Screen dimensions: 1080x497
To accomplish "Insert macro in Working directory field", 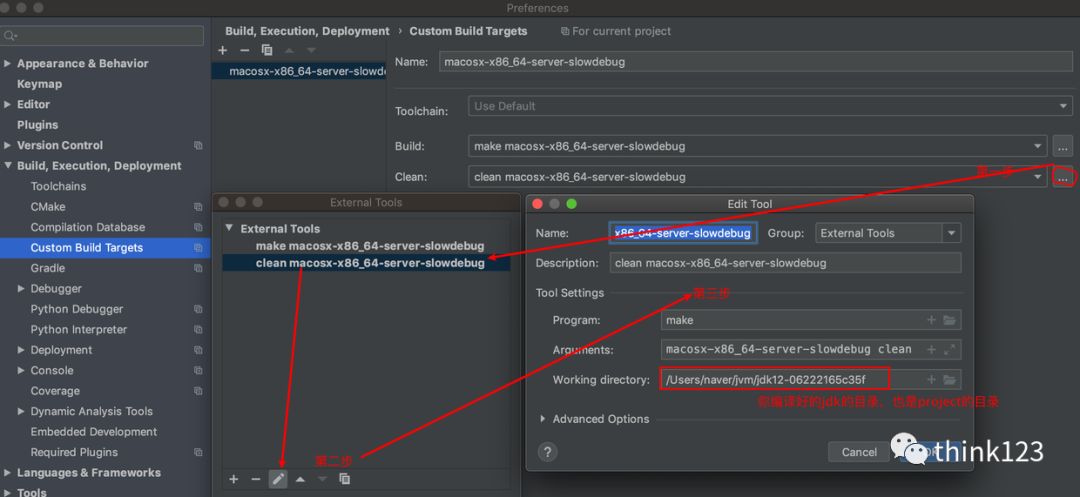I will click(931, 379).
